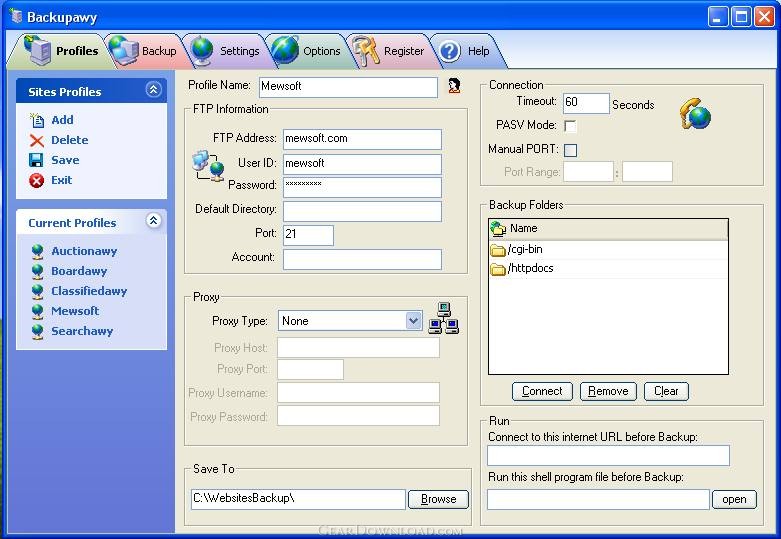This screenshot has width=781, height=539.
Task: Click the Timeout seconds field
Action: [x=586, y=103]
